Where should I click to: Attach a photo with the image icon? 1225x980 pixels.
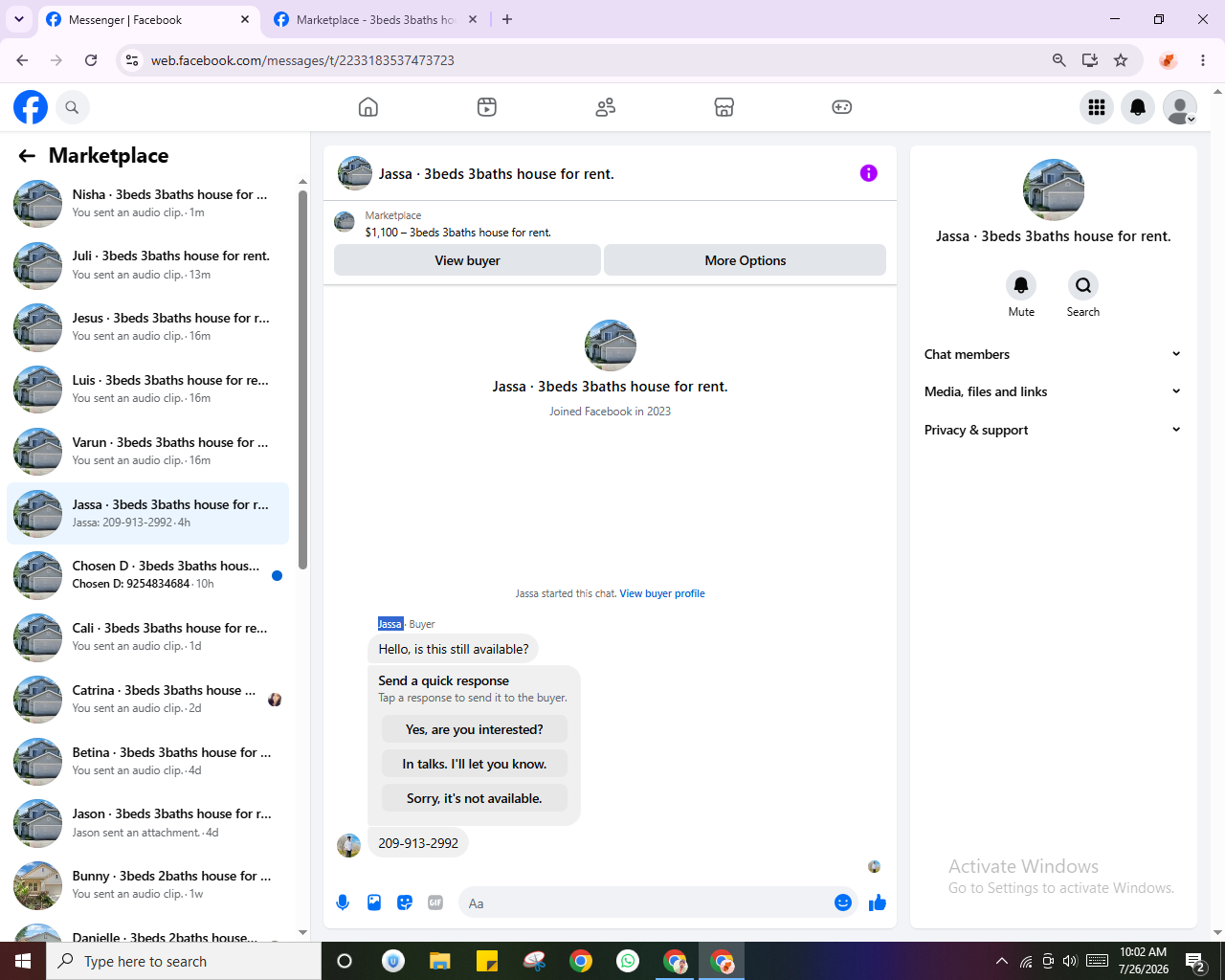click(374, 902)
